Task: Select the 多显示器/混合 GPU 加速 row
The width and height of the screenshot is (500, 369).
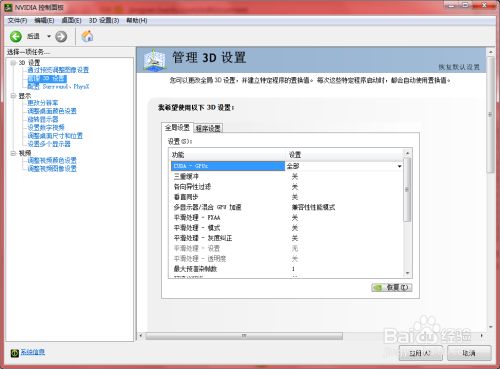Action: 287,207
